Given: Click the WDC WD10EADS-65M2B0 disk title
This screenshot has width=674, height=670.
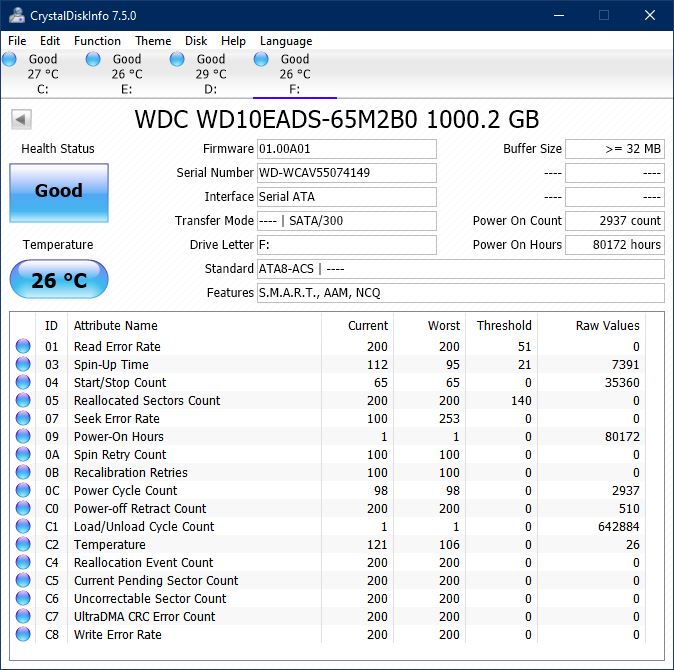Looking at the screenshot, I should click(337, 119).
